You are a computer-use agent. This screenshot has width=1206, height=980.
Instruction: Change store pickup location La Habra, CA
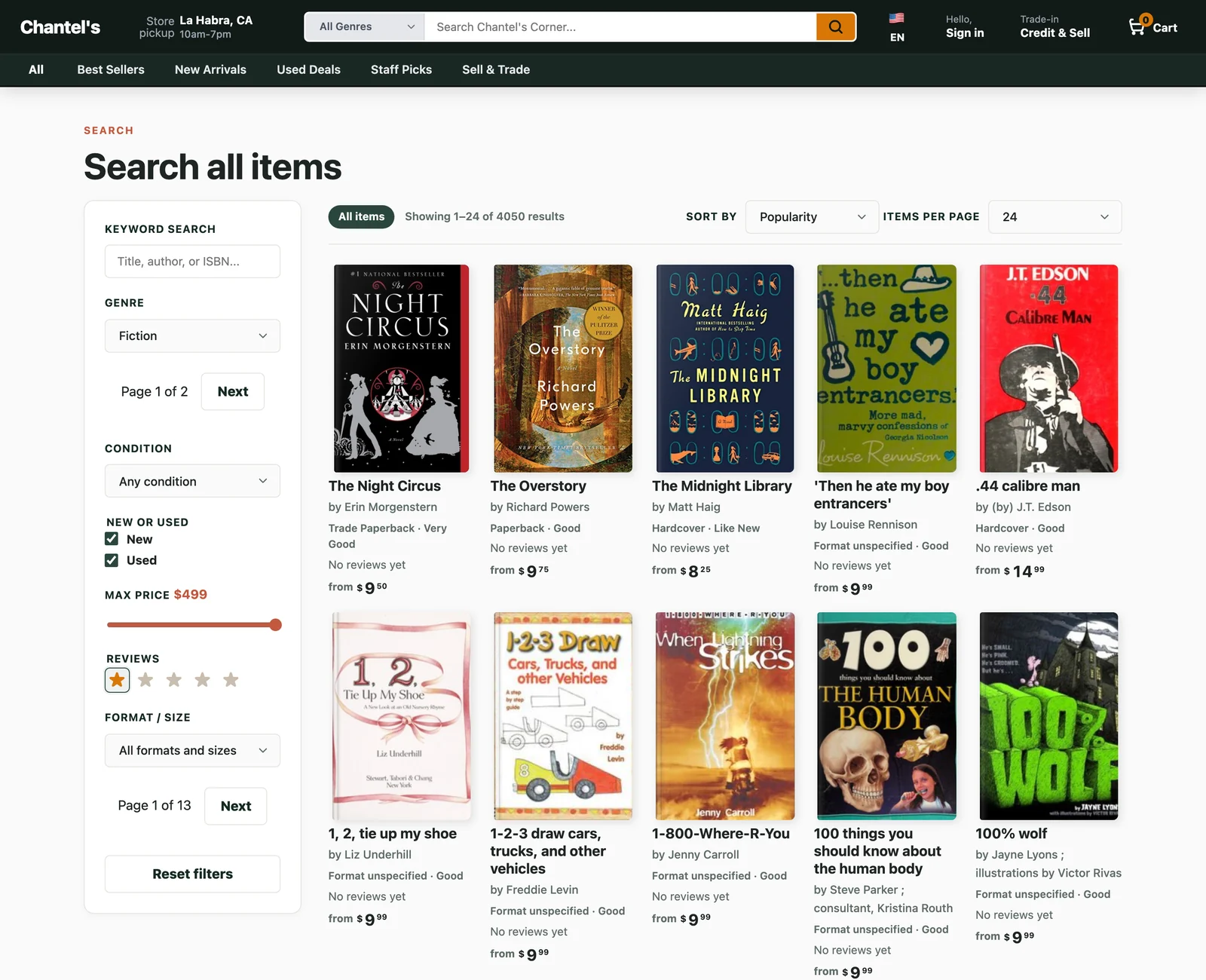pyautogui.click(x=196, y=27)
